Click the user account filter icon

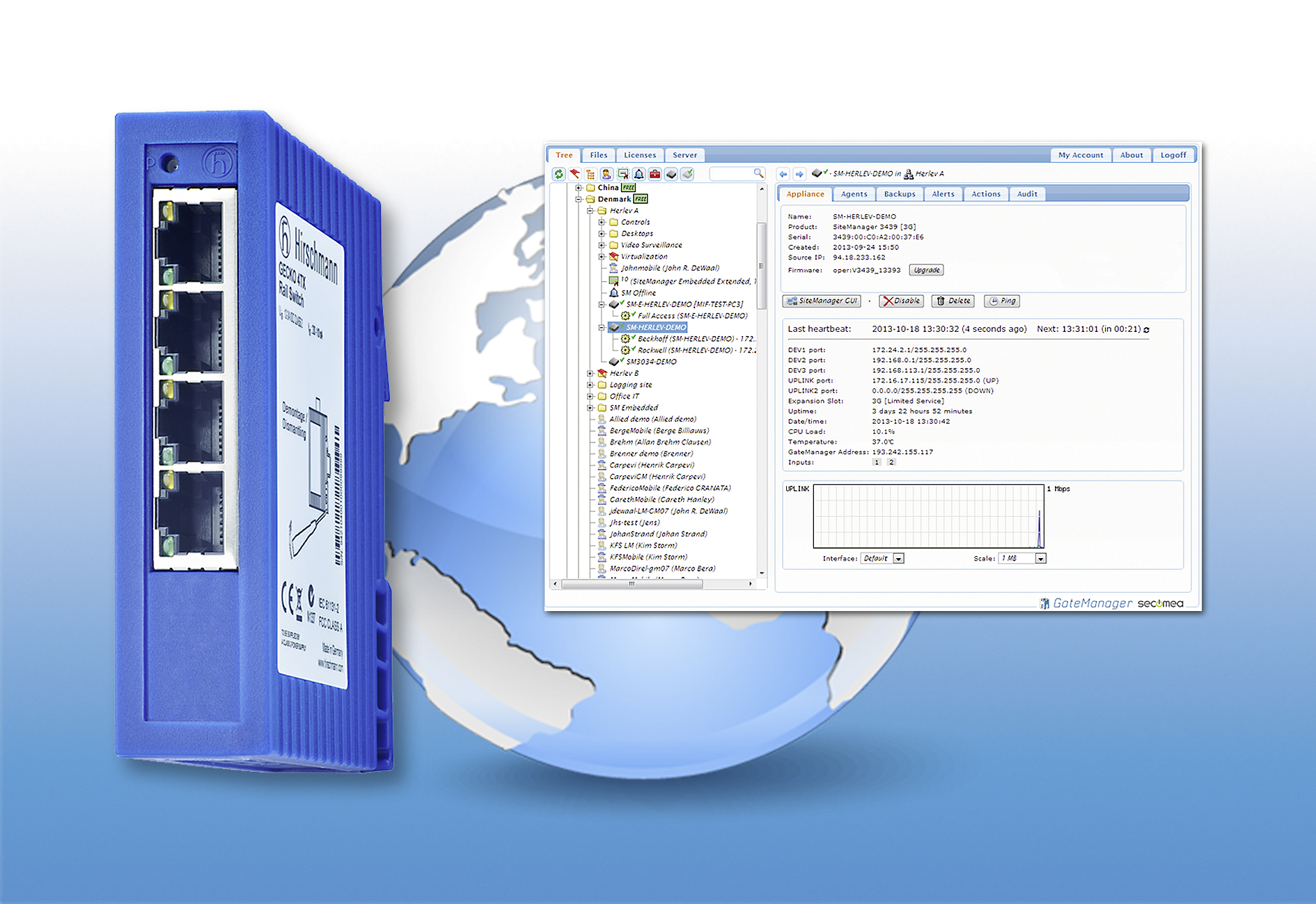[x=606, y=174]
